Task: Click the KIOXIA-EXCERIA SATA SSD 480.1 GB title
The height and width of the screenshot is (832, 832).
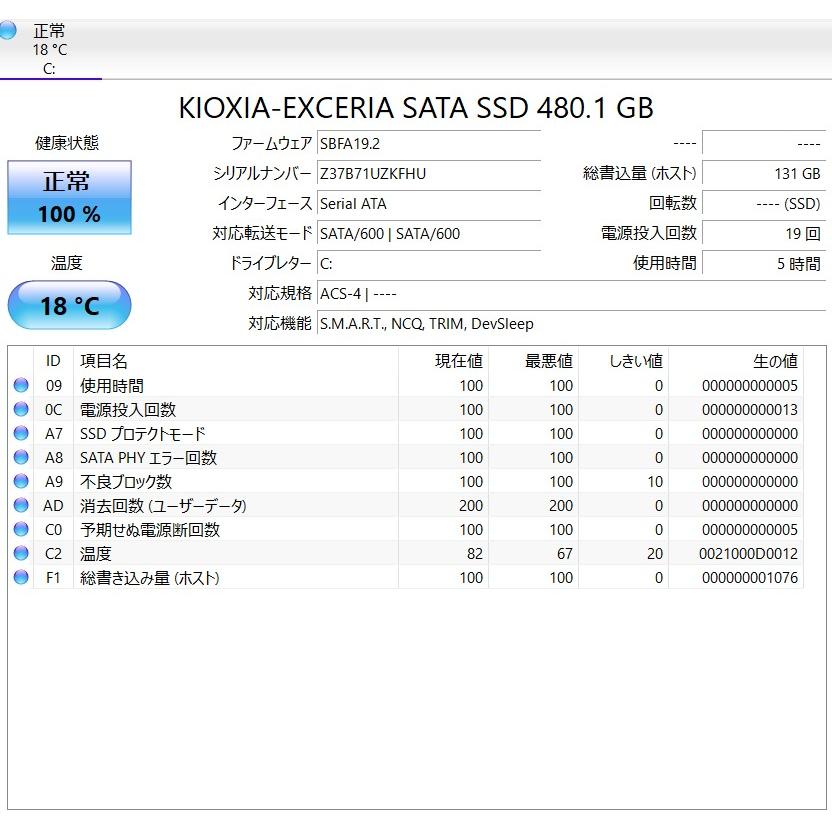Action: (x=416, y=108)
